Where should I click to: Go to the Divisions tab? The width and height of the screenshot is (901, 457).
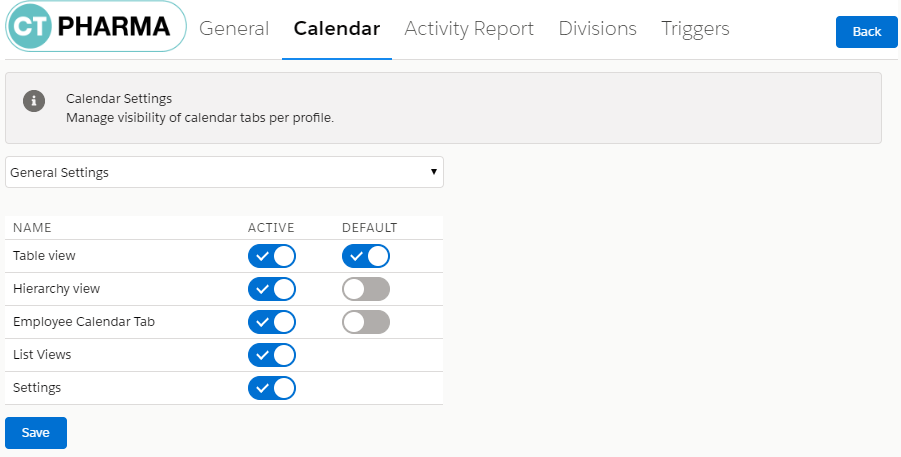tap(598, 29)
